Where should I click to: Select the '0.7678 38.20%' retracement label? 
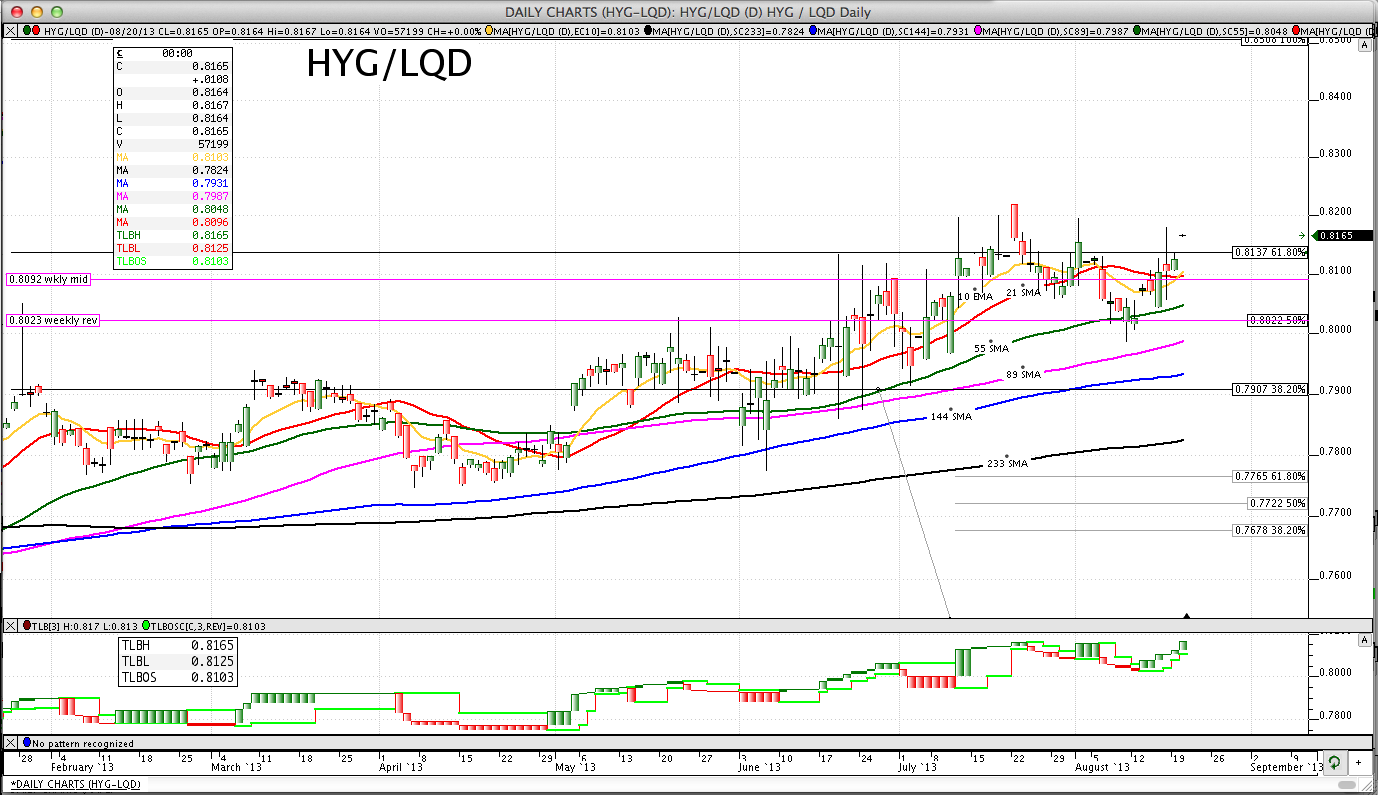point(1270,530)
